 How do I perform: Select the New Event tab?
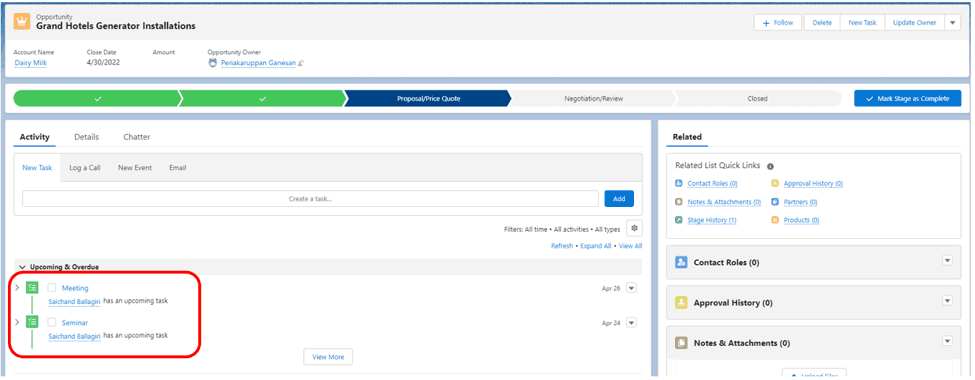[135, 168]
